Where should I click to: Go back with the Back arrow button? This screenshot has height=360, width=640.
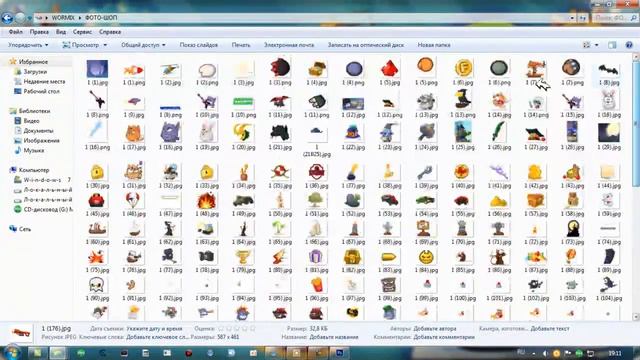(x=7, y=18)
